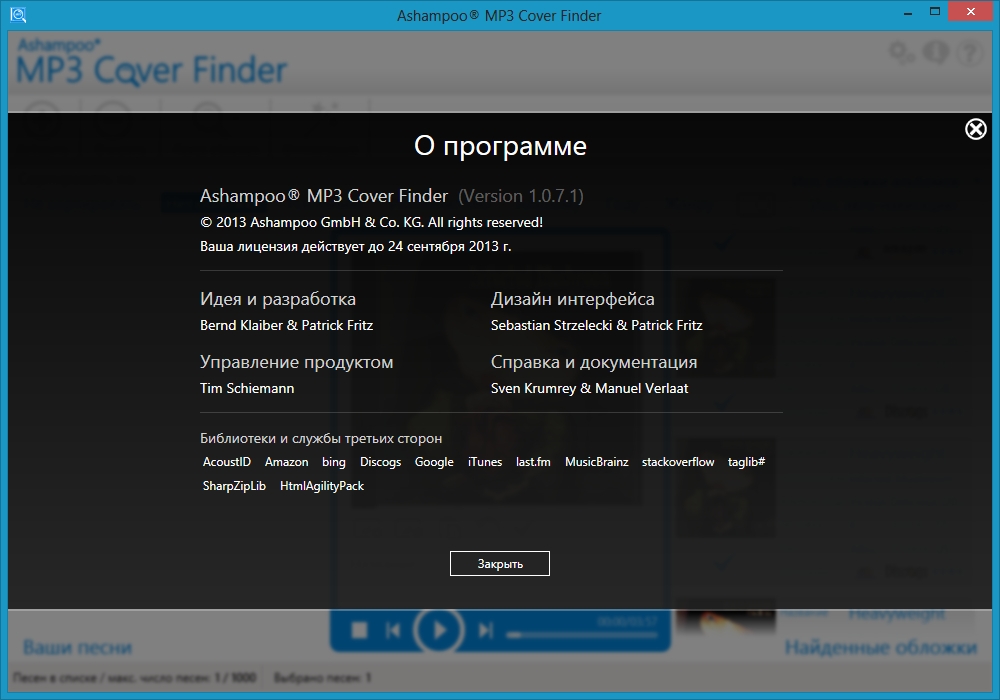Image resolution: width=1000 pixels, height=700 pixels.
Task: Skip to next track in the player
Action: pos(486,630)
